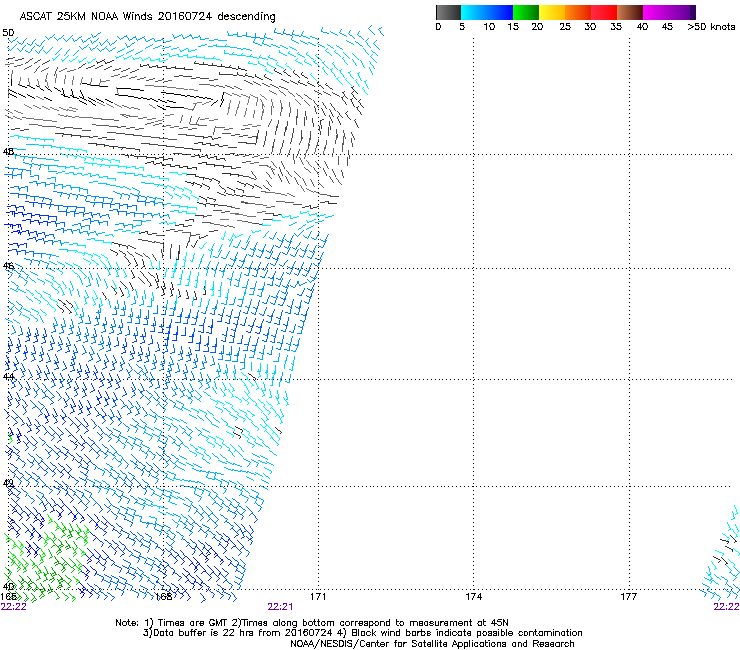Image resolution: width=740 pixels, height=650 pixels.
Task: Click the latitude axis label '44'
Action: point(8,376)
